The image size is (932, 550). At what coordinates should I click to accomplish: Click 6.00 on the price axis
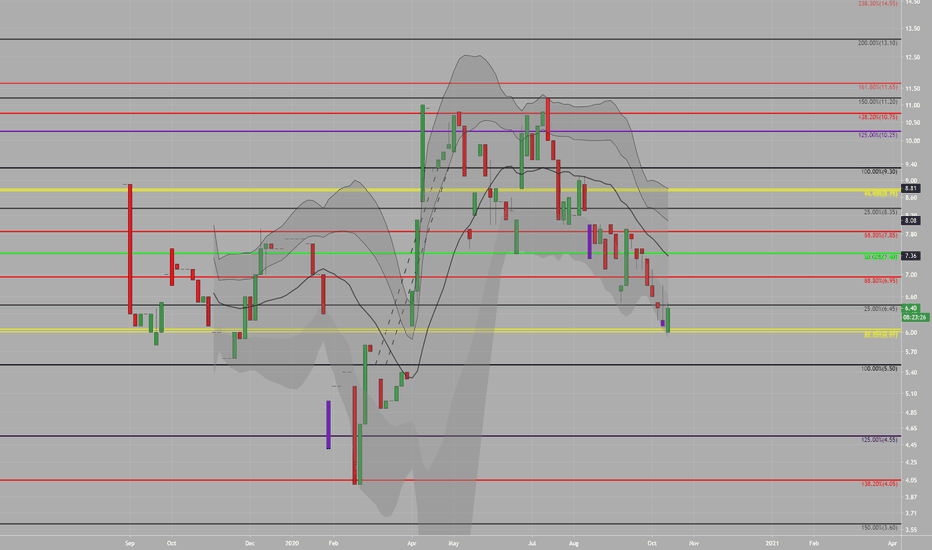tap(911, 332)
